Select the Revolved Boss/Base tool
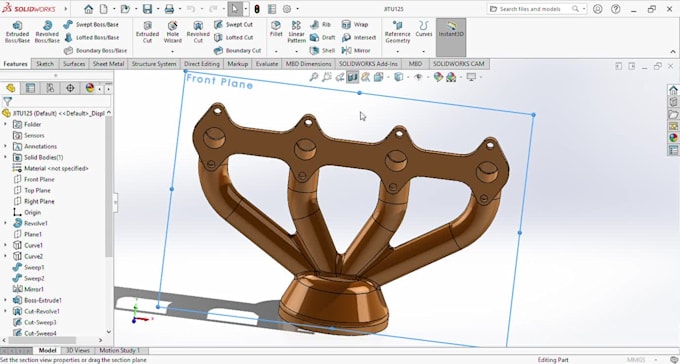Image resolution: width=680 pixels, height=364 pixels. tap(47, 32)
